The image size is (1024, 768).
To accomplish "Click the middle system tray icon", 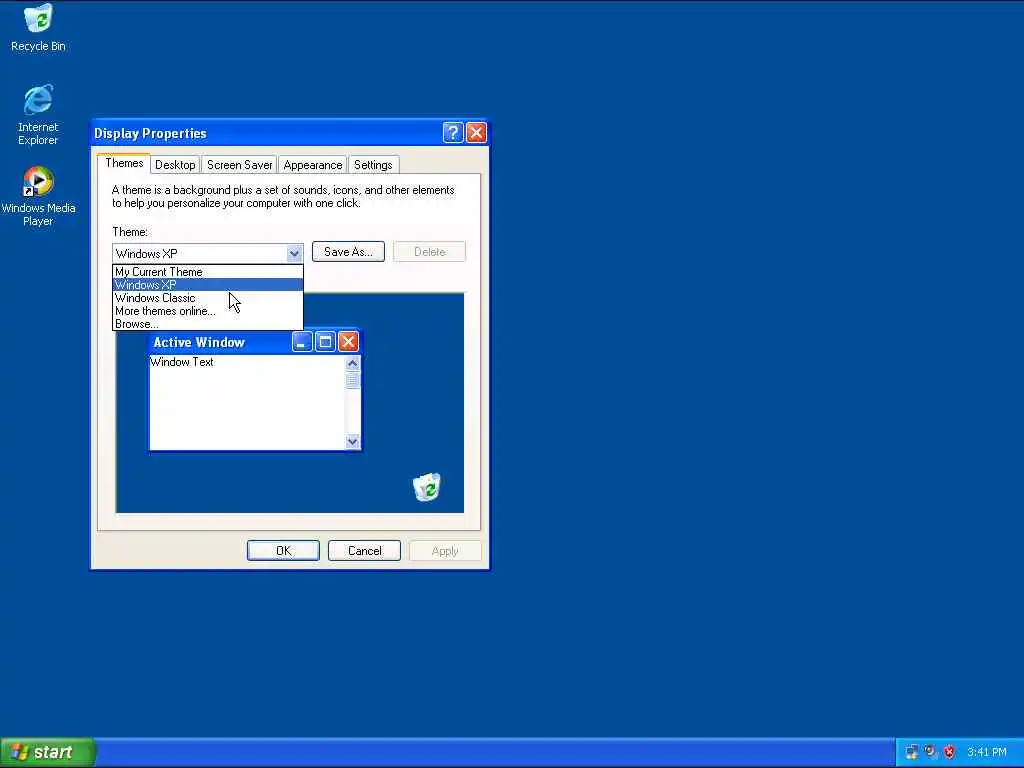I will (931, 752).
